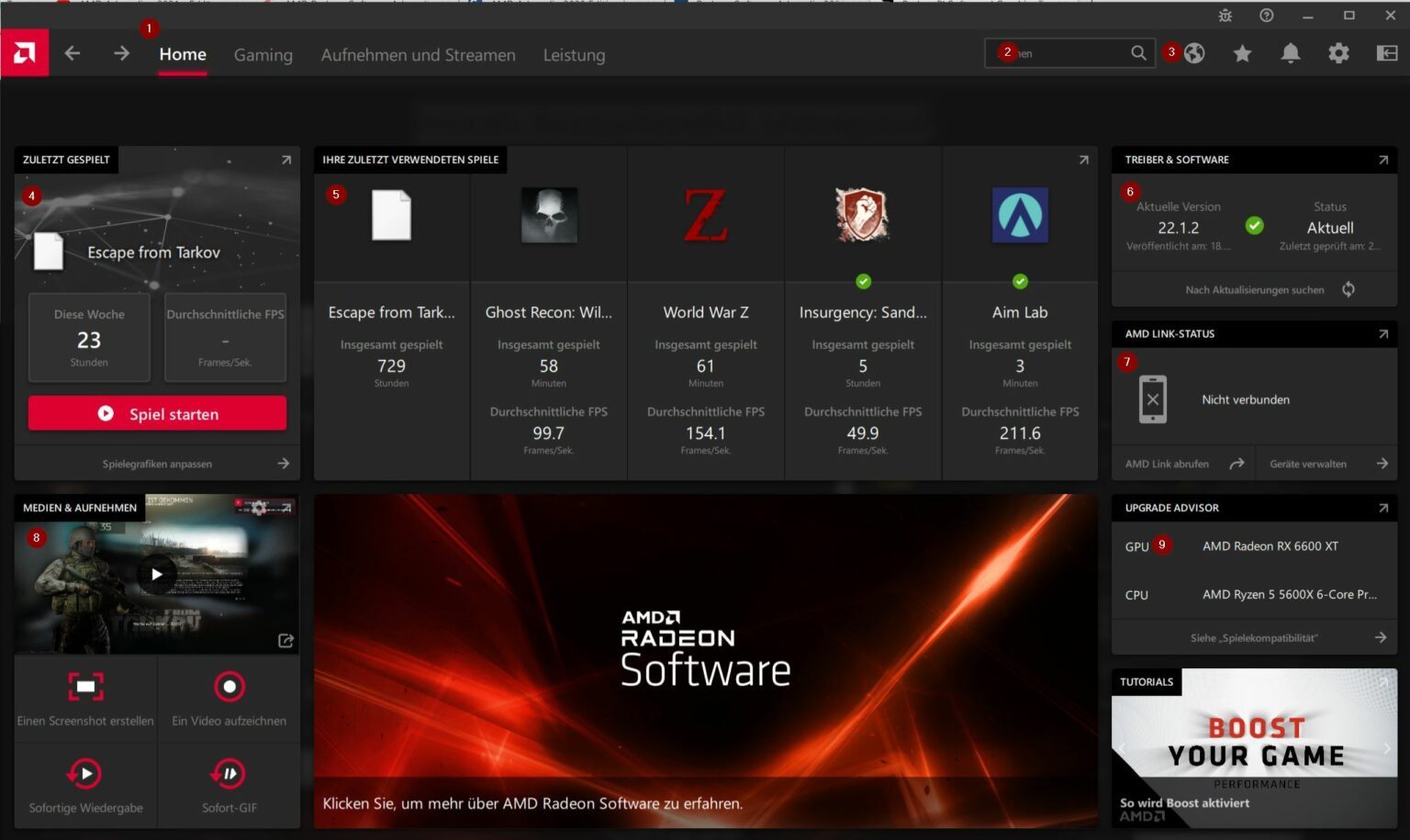Open the Leistung tab
The image size is (1410, 840).
574,55
